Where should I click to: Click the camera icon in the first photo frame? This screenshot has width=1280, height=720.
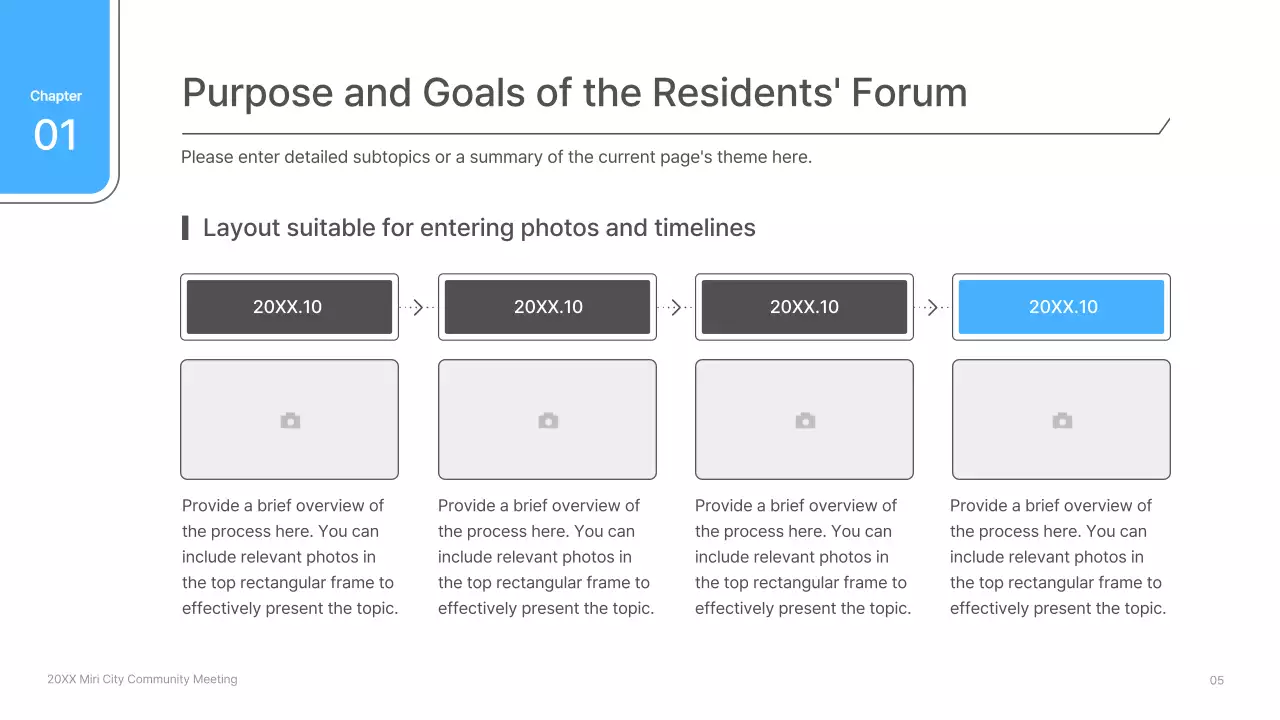290,421
